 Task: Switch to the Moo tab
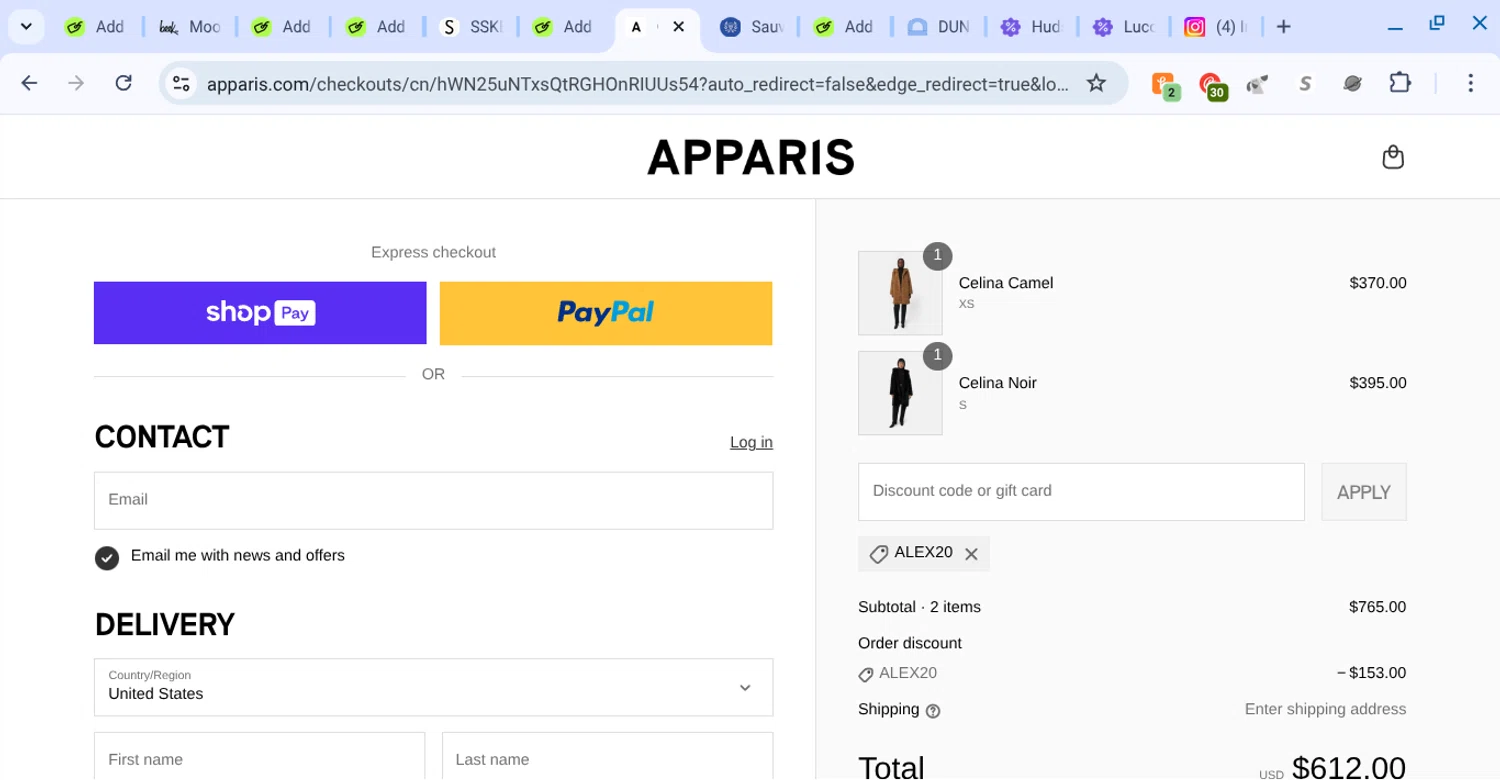191,27
